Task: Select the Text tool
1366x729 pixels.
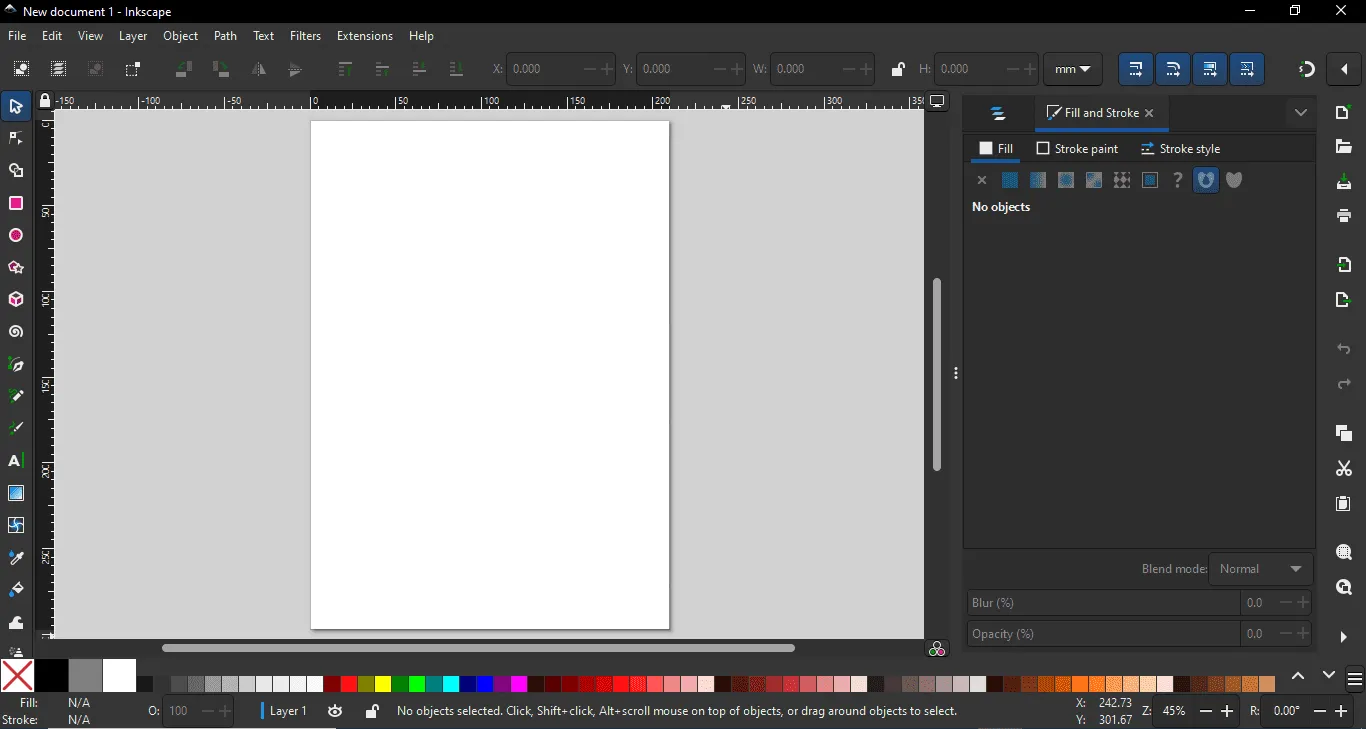Action: coord(16,461)
